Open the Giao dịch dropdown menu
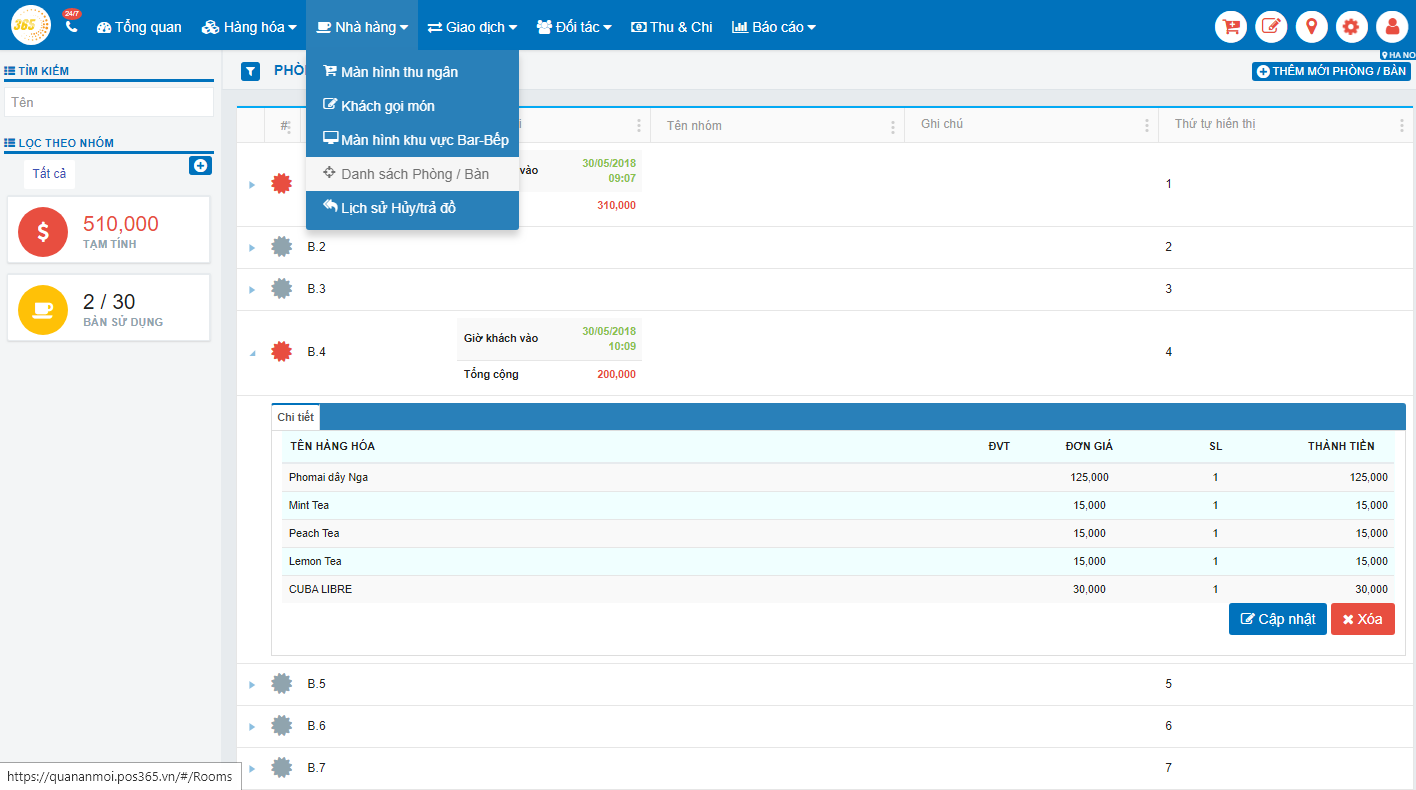This screenshot has height=790, width=1416. pyautogui.click(x=472, y=27)
